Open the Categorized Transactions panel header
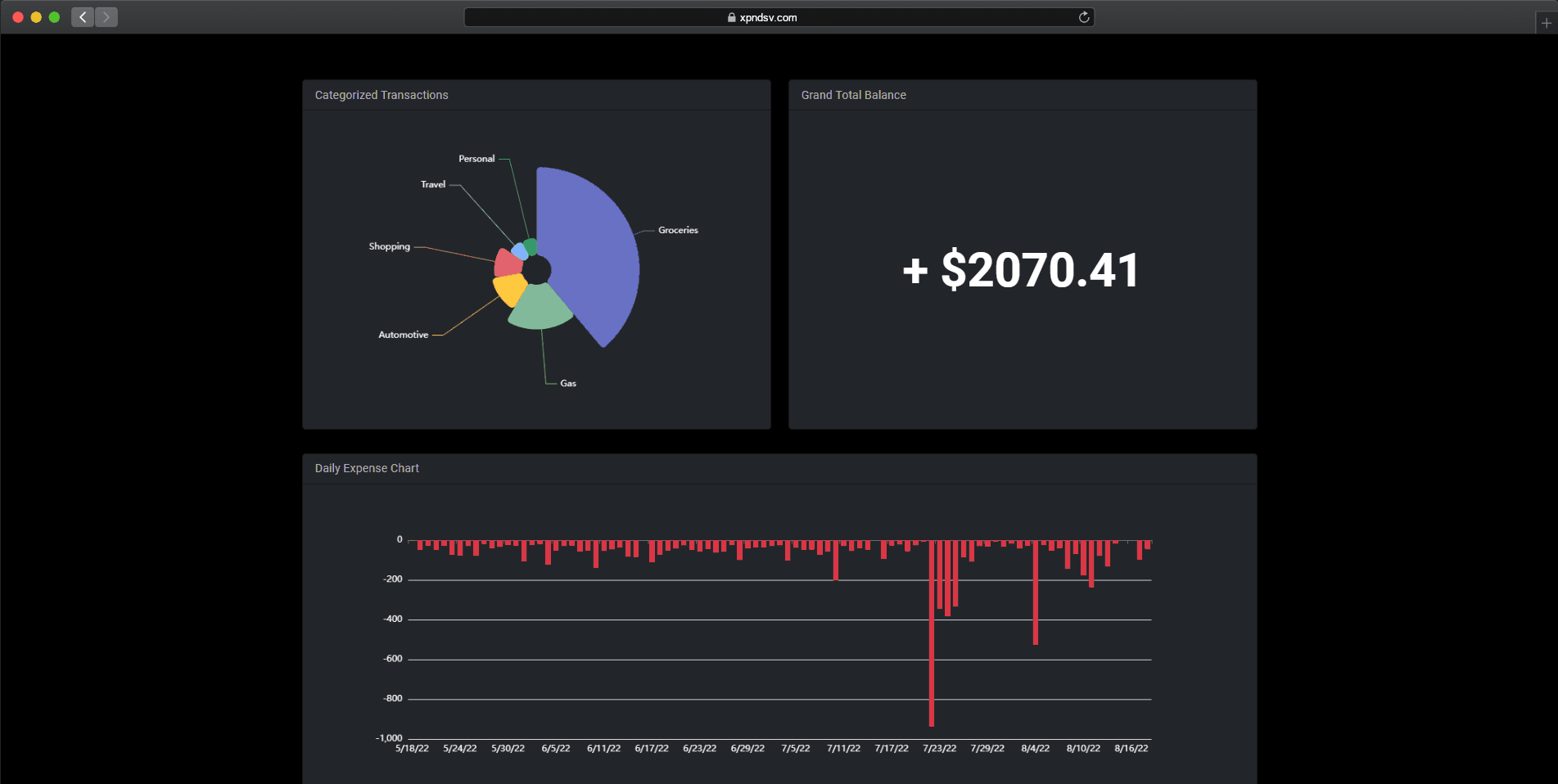 pos(381,95)
